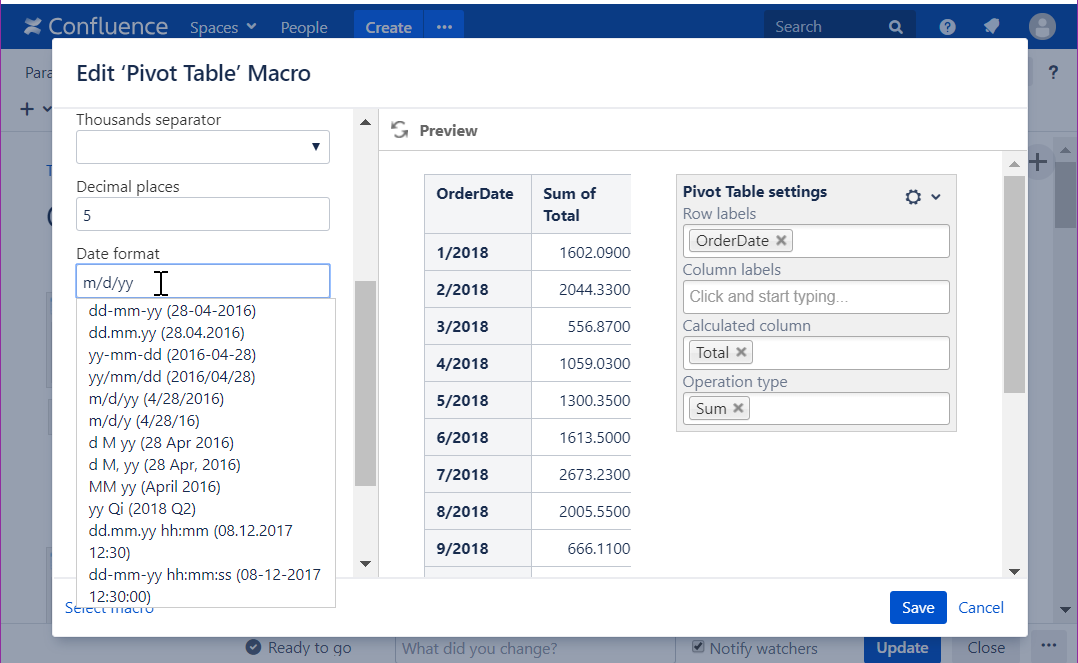1078x663 pixels.
Task: Expand the Thousands separator dropdown
Action: (203, 147)
